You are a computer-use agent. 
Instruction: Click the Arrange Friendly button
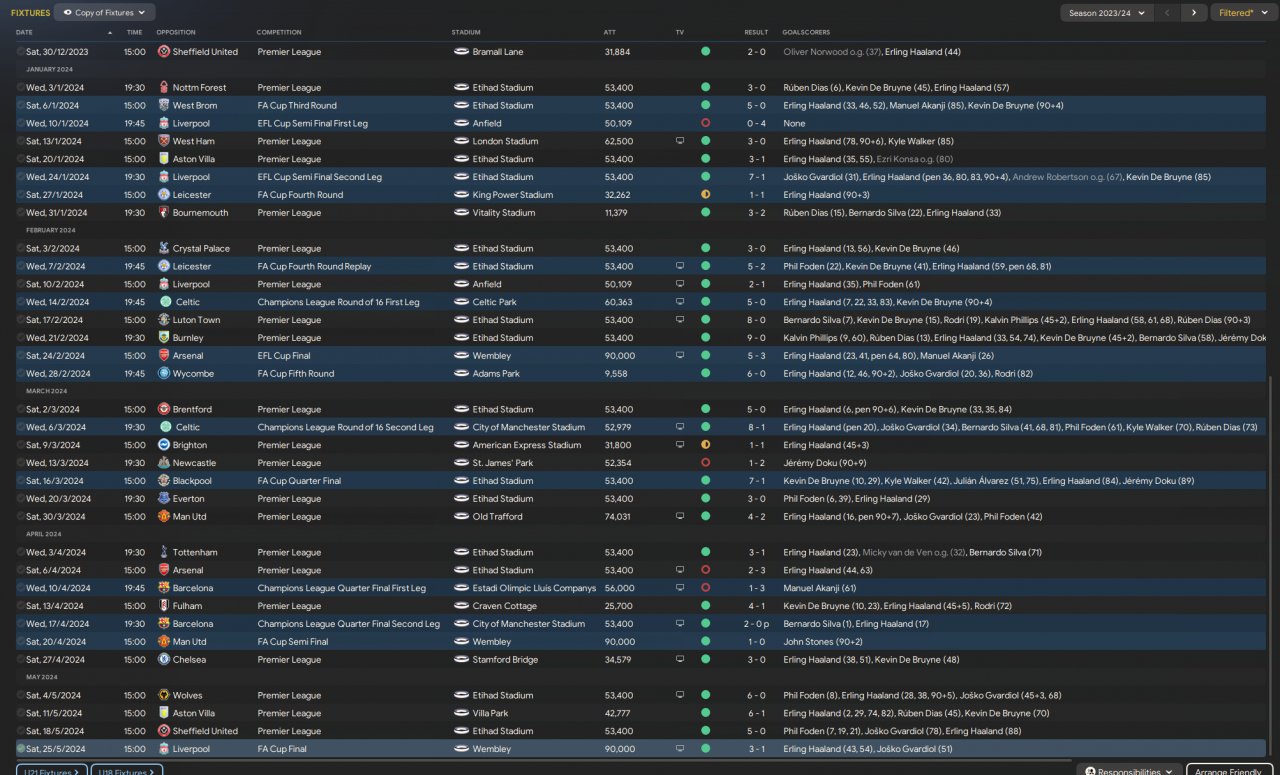[1229, 771]
